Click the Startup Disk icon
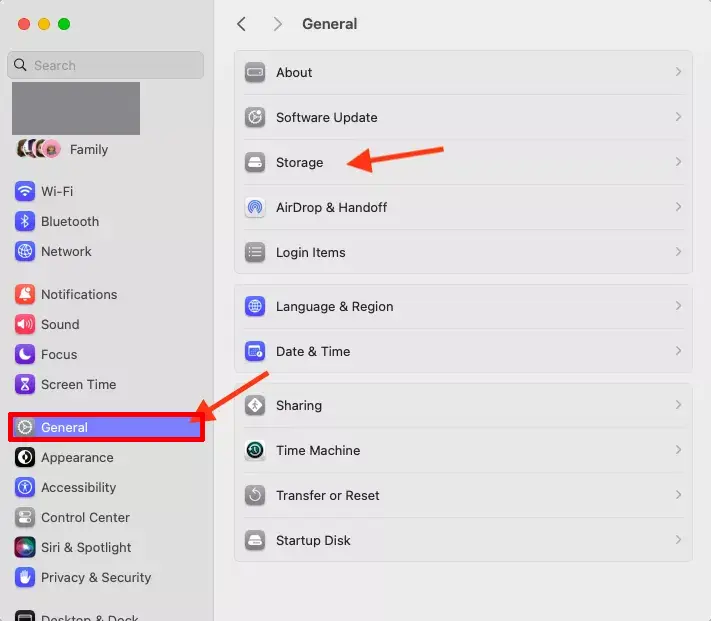The width and height of the screenshot is (711, 621). point(255,540)
